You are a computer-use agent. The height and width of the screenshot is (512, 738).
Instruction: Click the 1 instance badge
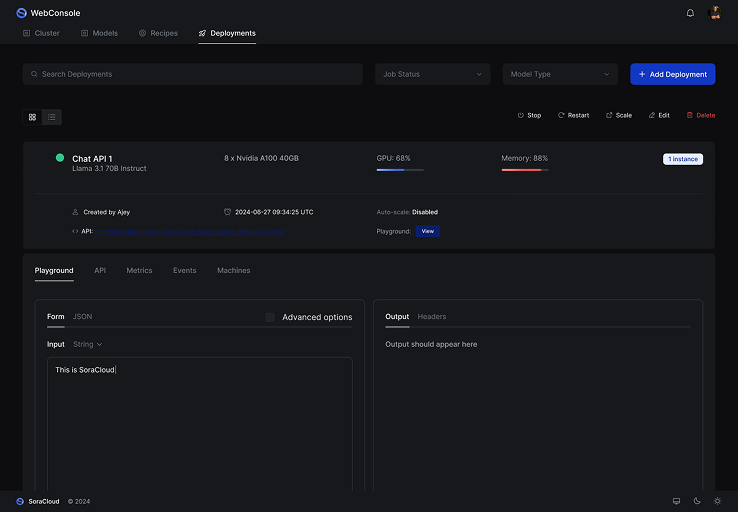683,159
